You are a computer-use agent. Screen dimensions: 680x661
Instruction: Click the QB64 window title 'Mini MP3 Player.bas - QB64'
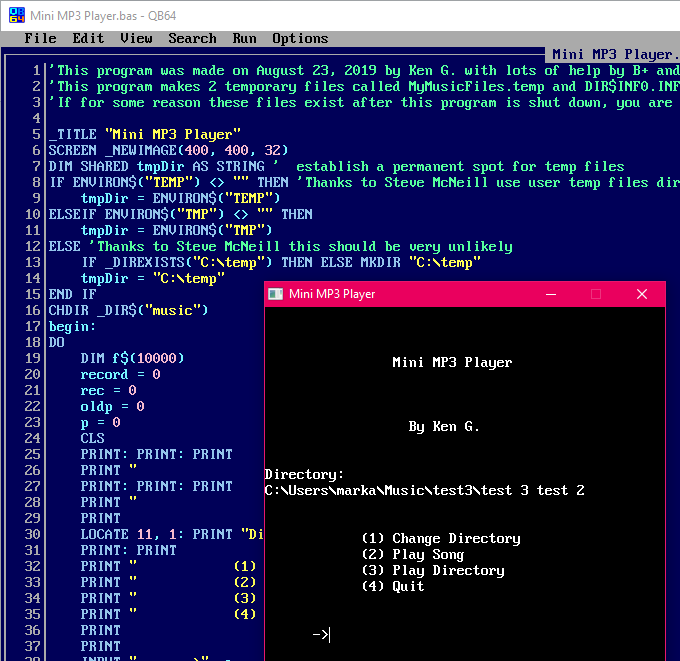103,16
